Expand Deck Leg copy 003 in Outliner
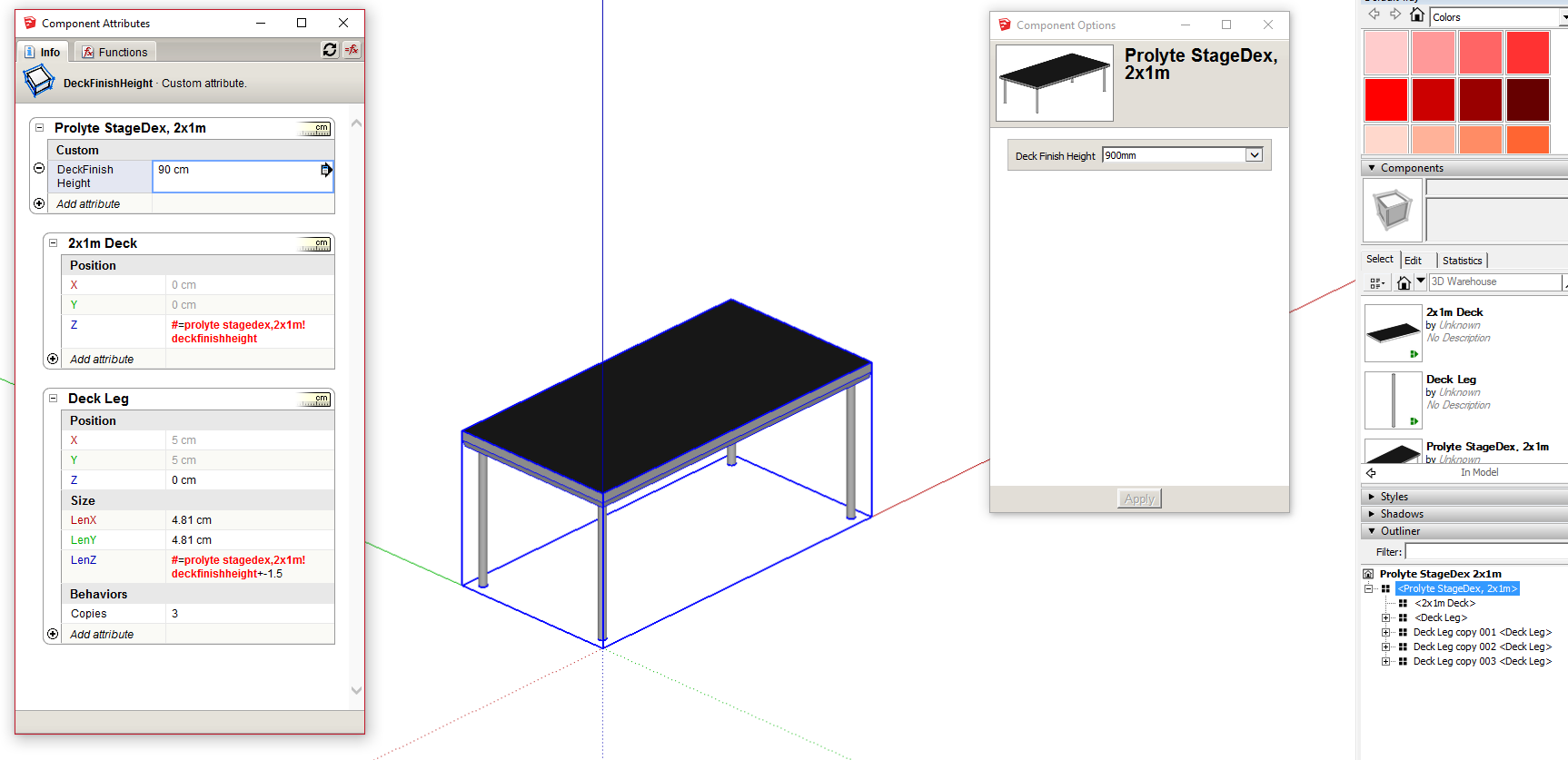The image size is (1568, 760). pos(1386,662)
